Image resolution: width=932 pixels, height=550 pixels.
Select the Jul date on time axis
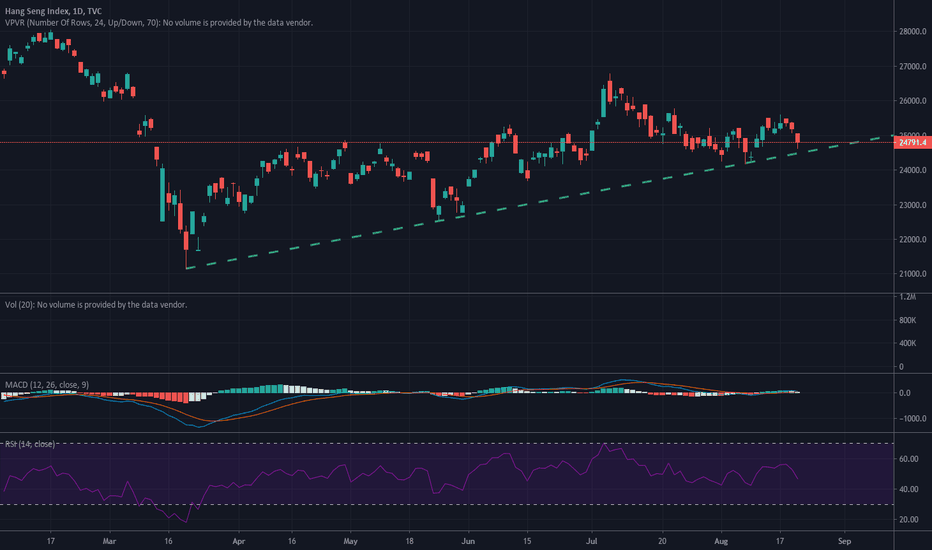[x=591, y=541]
